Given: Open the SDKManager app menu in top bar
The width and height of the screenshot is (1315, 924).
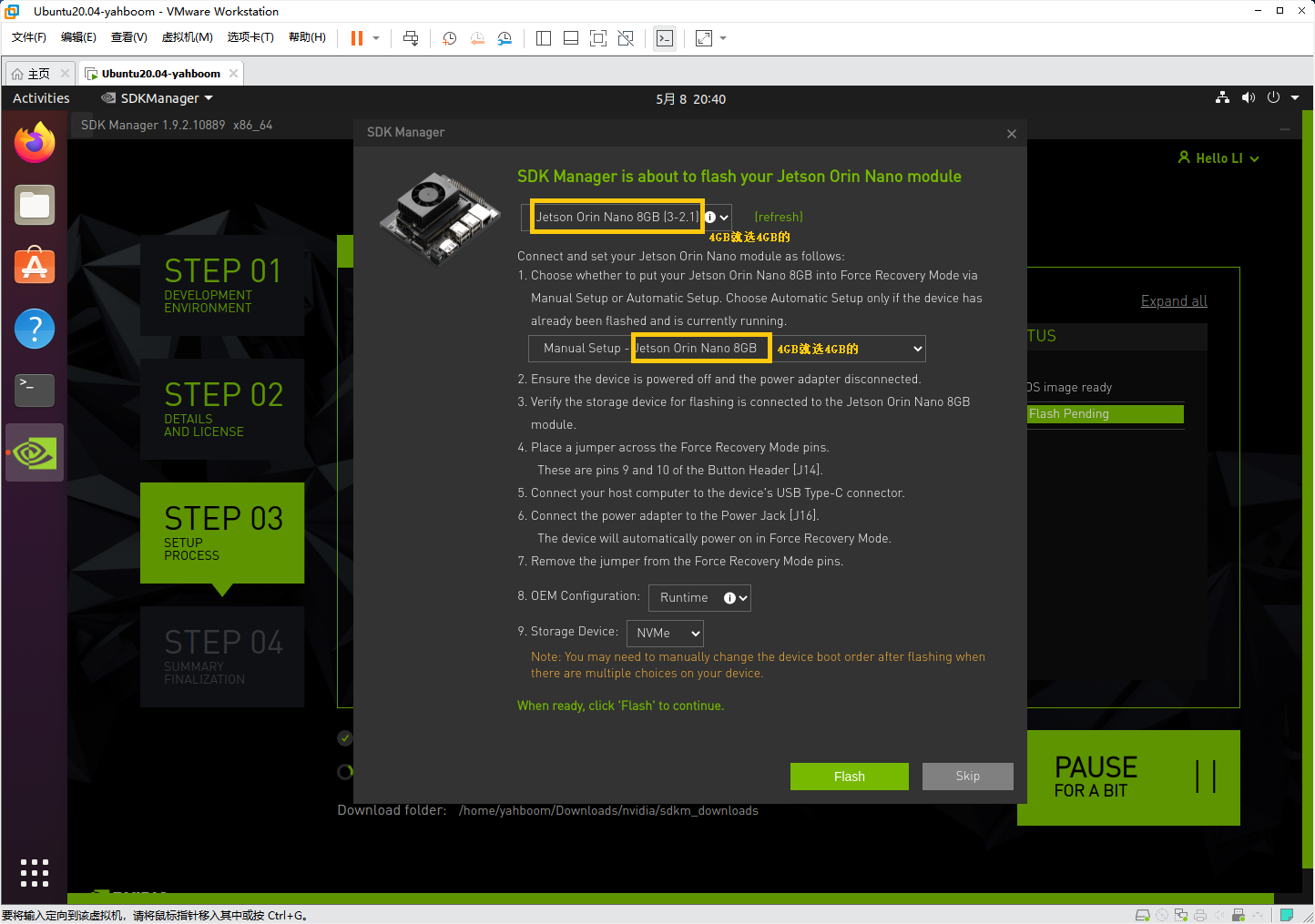Looking at the screenshot, I should click(157, 98).
